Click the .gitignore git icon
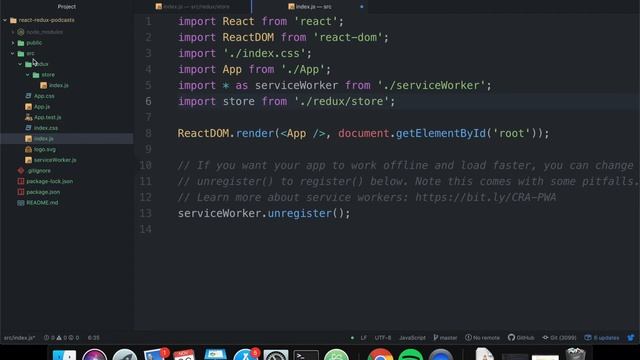 [21, 171]
